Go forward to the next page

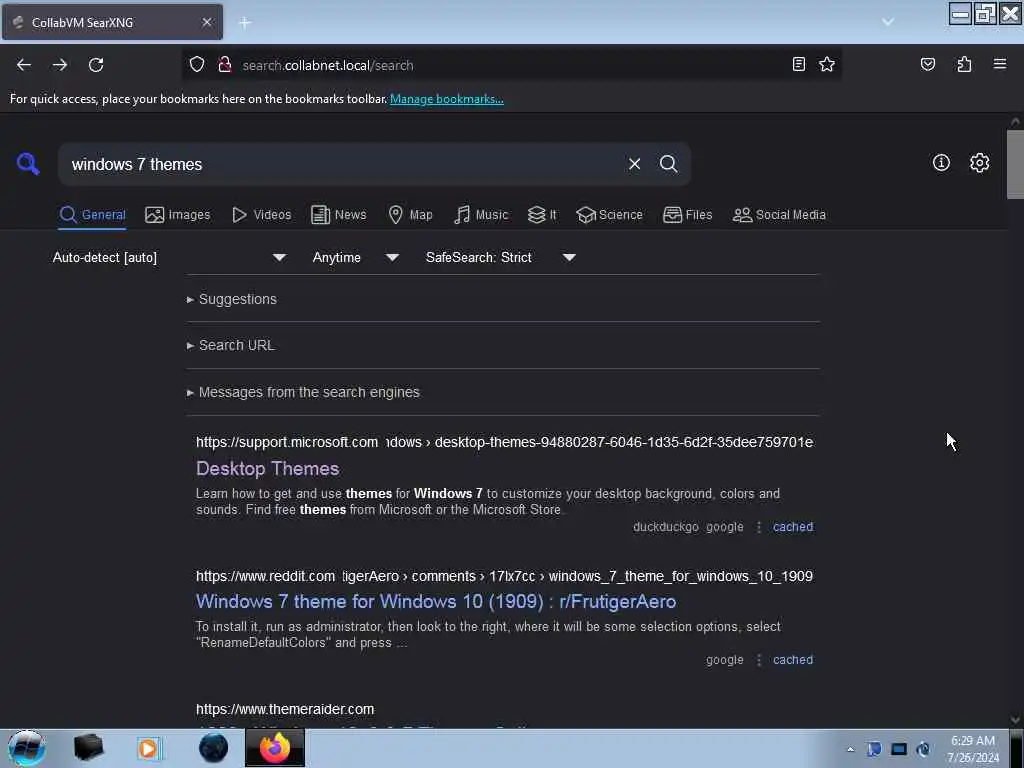pyautogui.click(x=60, y=65)
